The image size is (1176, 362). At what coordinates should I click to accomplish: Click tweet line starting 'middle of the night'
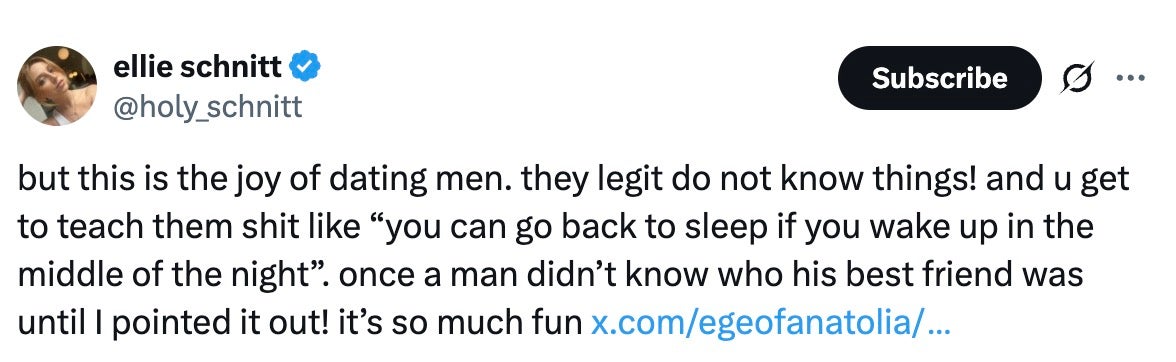(550, 276)
